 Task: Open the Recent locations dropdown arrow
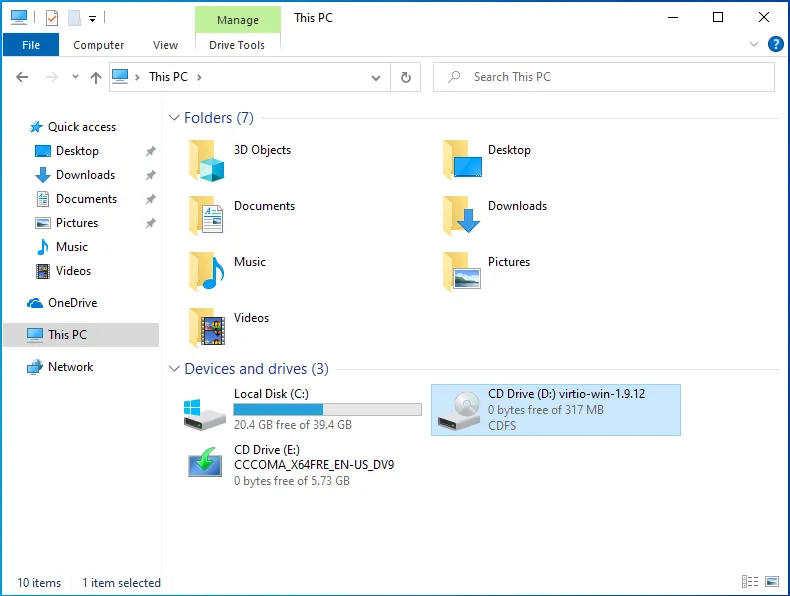pos(75,77)
